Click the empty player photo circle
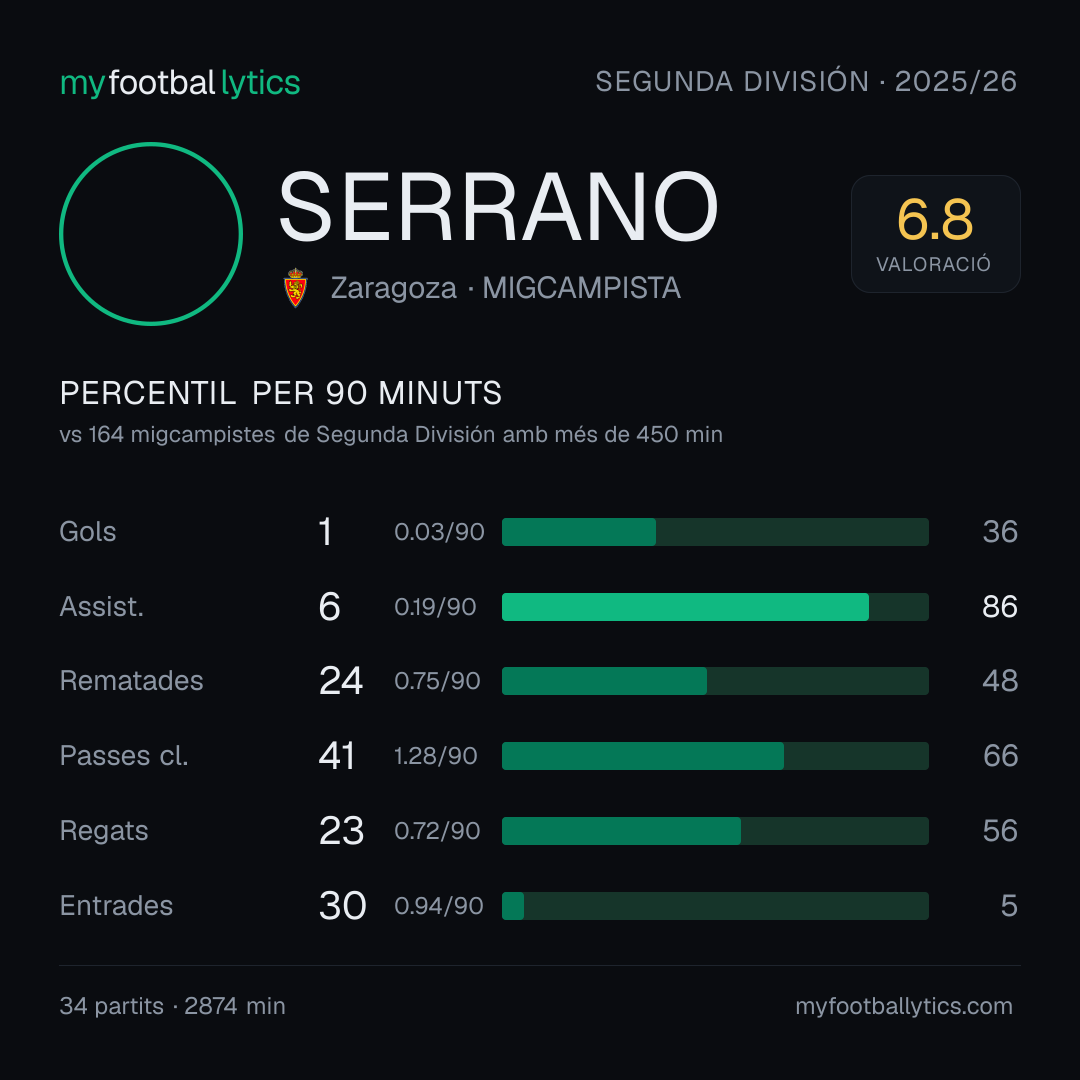The height and width of the screenshot is (1080, 1080). pyautogui.click(x=151, y=234)
